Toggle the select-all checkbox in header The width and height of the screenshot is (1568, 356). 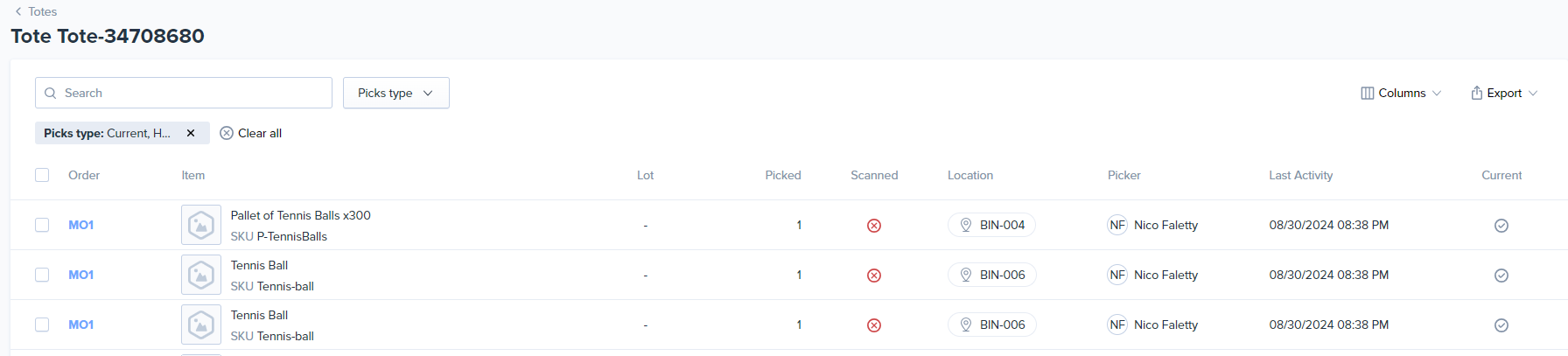[42, 175]
